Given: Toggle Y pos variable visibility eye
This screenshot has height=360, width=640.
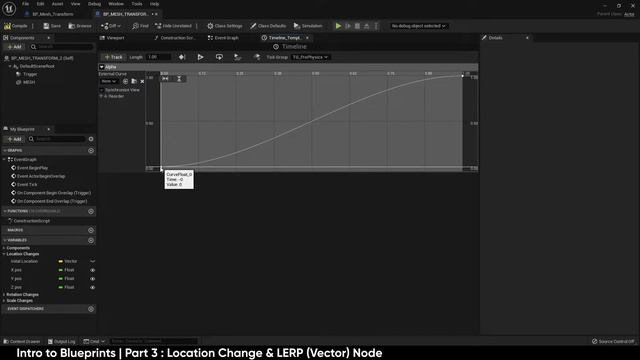Looking at the screenshot, I should 93,279.
